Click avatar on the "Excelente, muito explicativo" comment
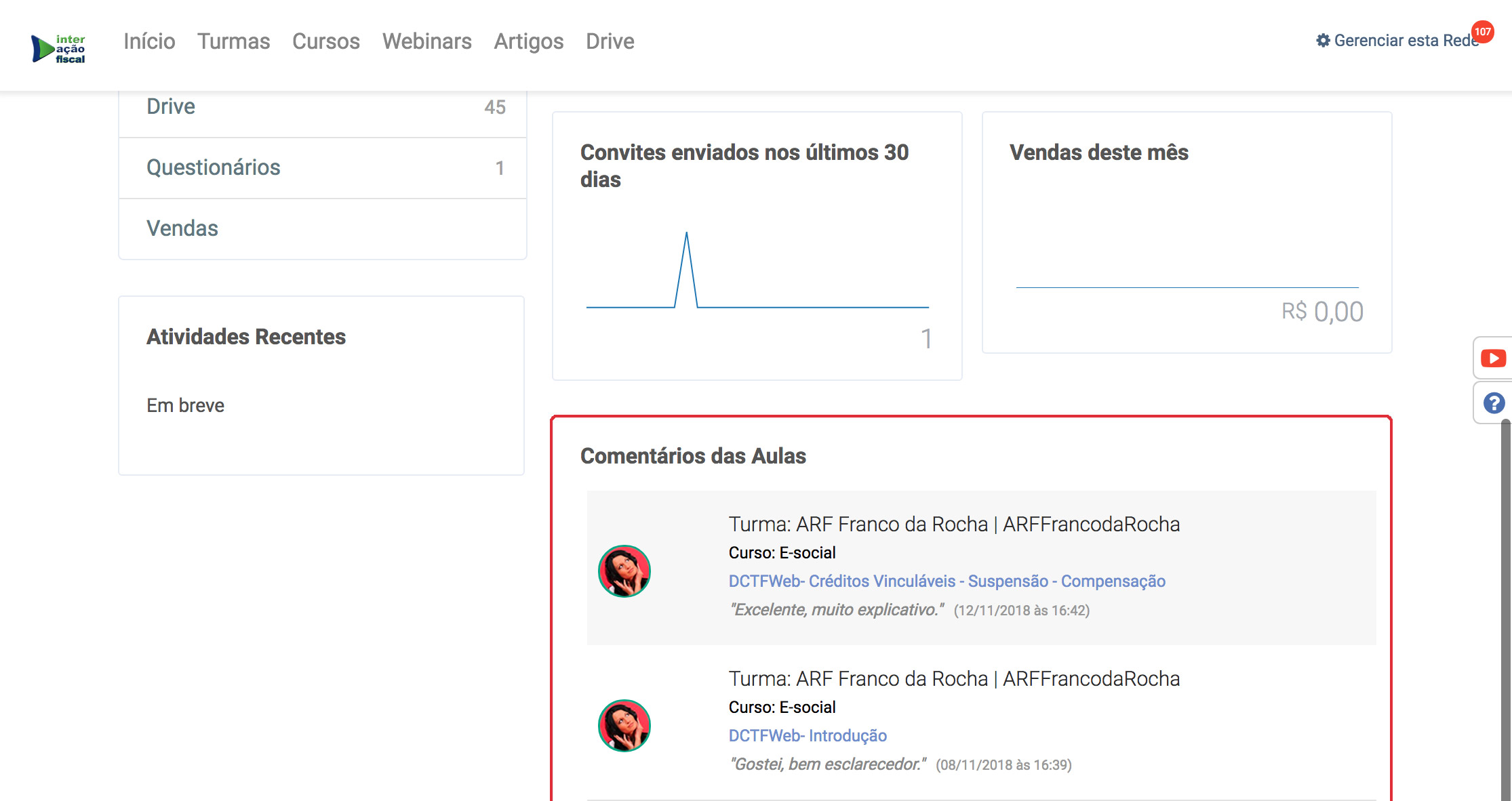Image resolution: width=1512 pixels, height=801 pixels. (624, 571)
